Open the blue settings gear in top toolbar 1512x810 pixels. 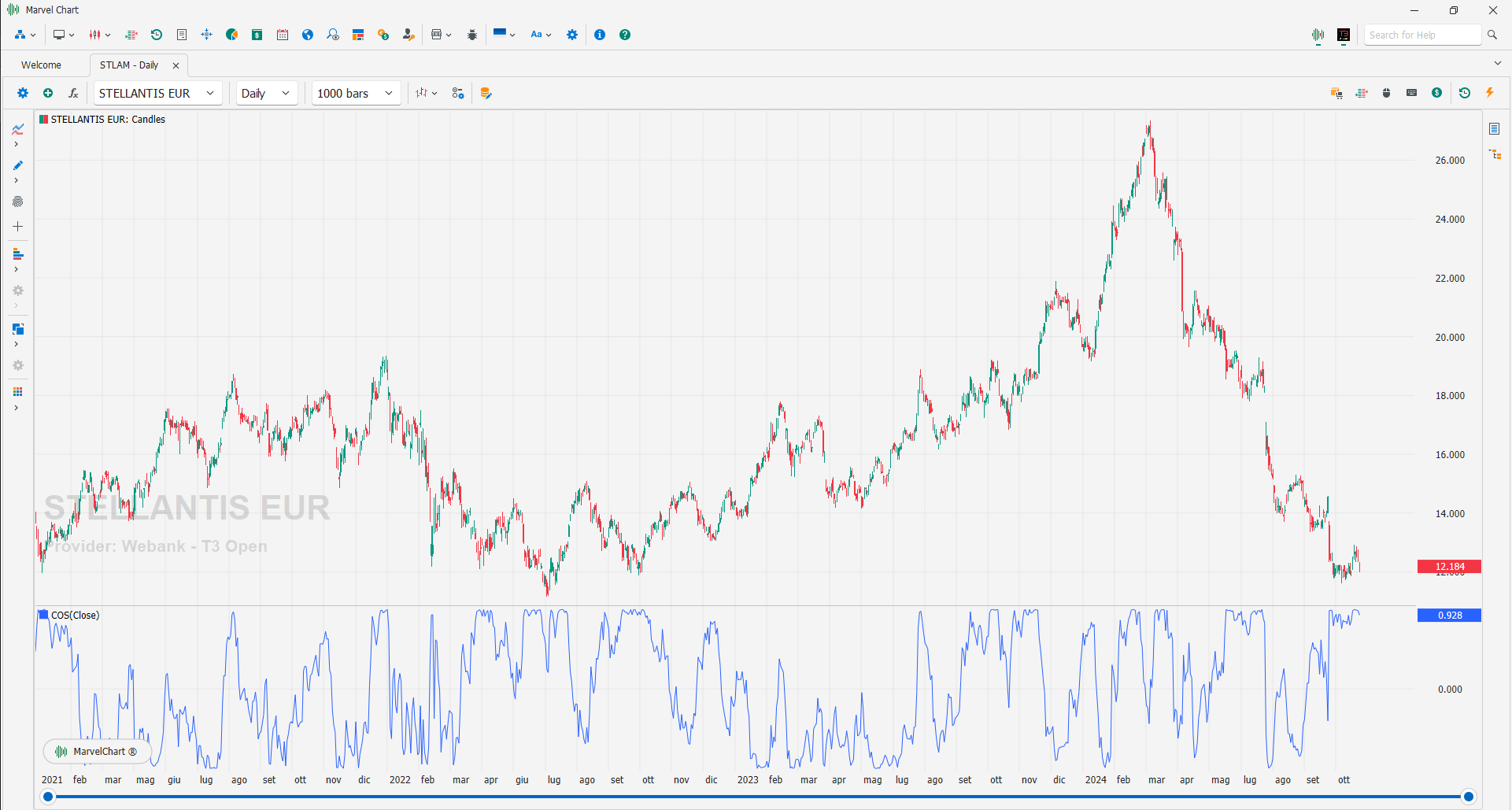click(572, 35)
